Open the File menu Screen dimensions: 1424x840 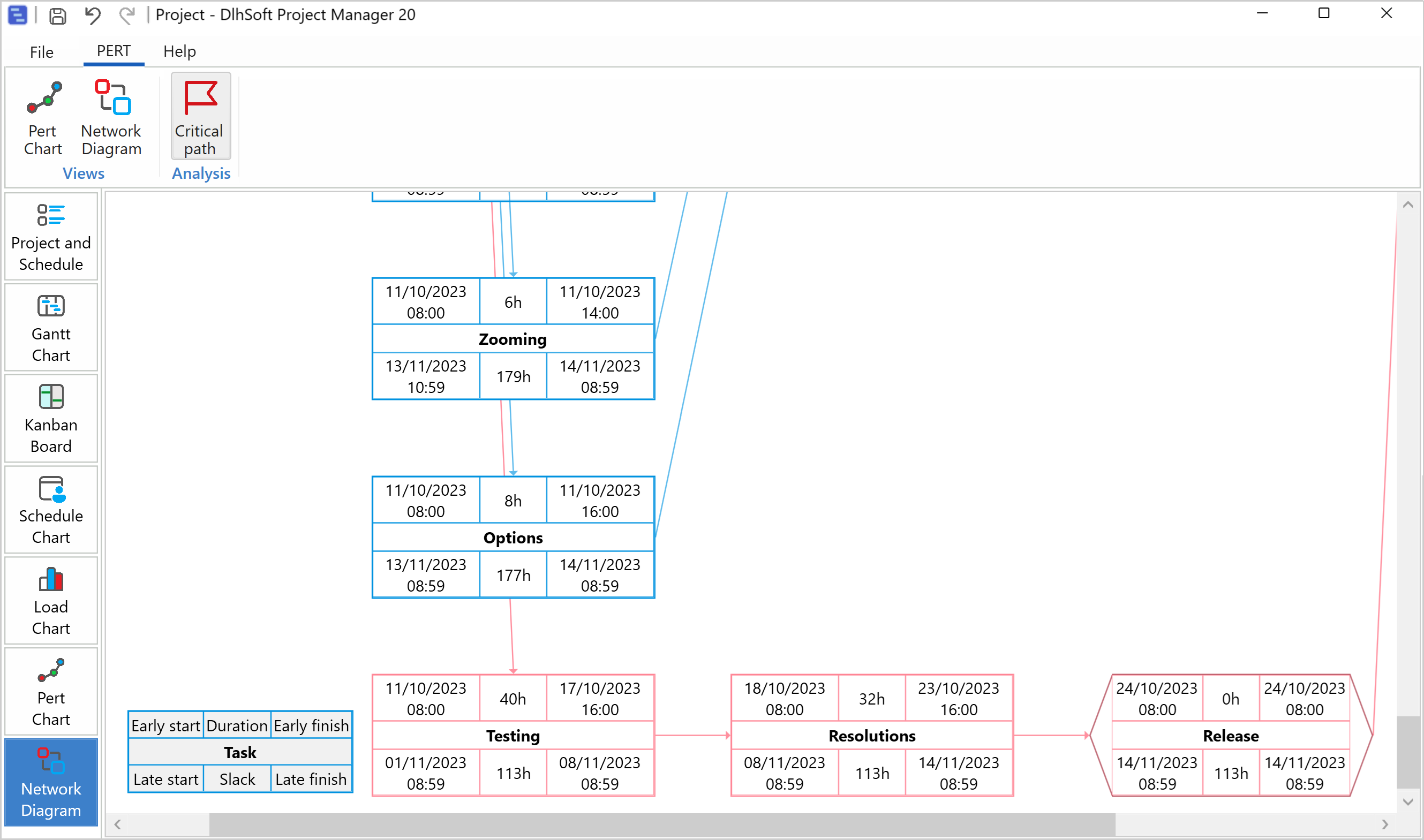[x=41, y=51]
